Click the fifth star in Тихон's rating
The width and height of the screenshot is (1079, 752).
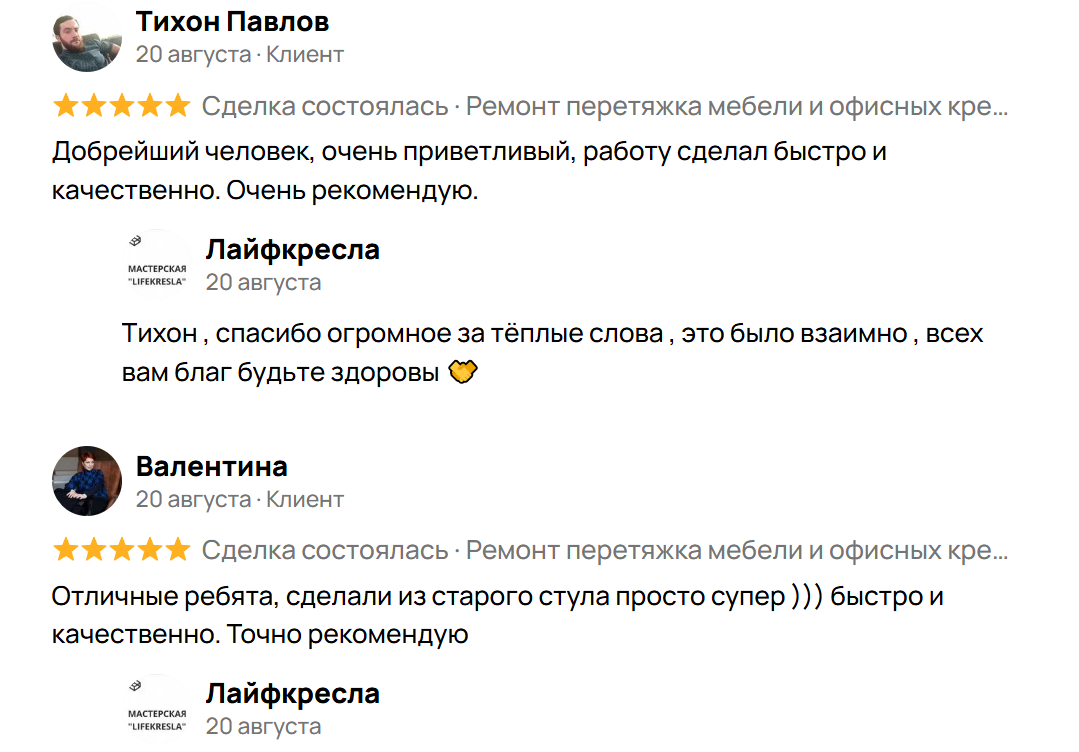point(176,105)
